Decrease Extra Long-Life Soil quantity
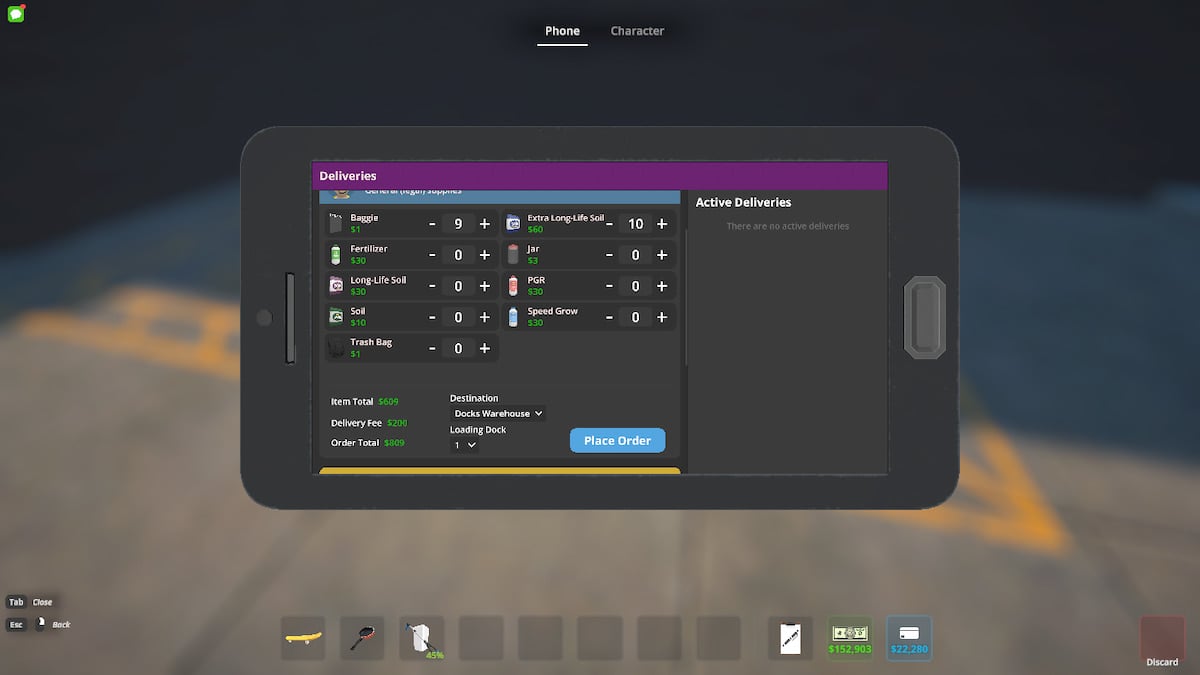Viewport: 1200px width, 675px height. (x=609, y=224)
